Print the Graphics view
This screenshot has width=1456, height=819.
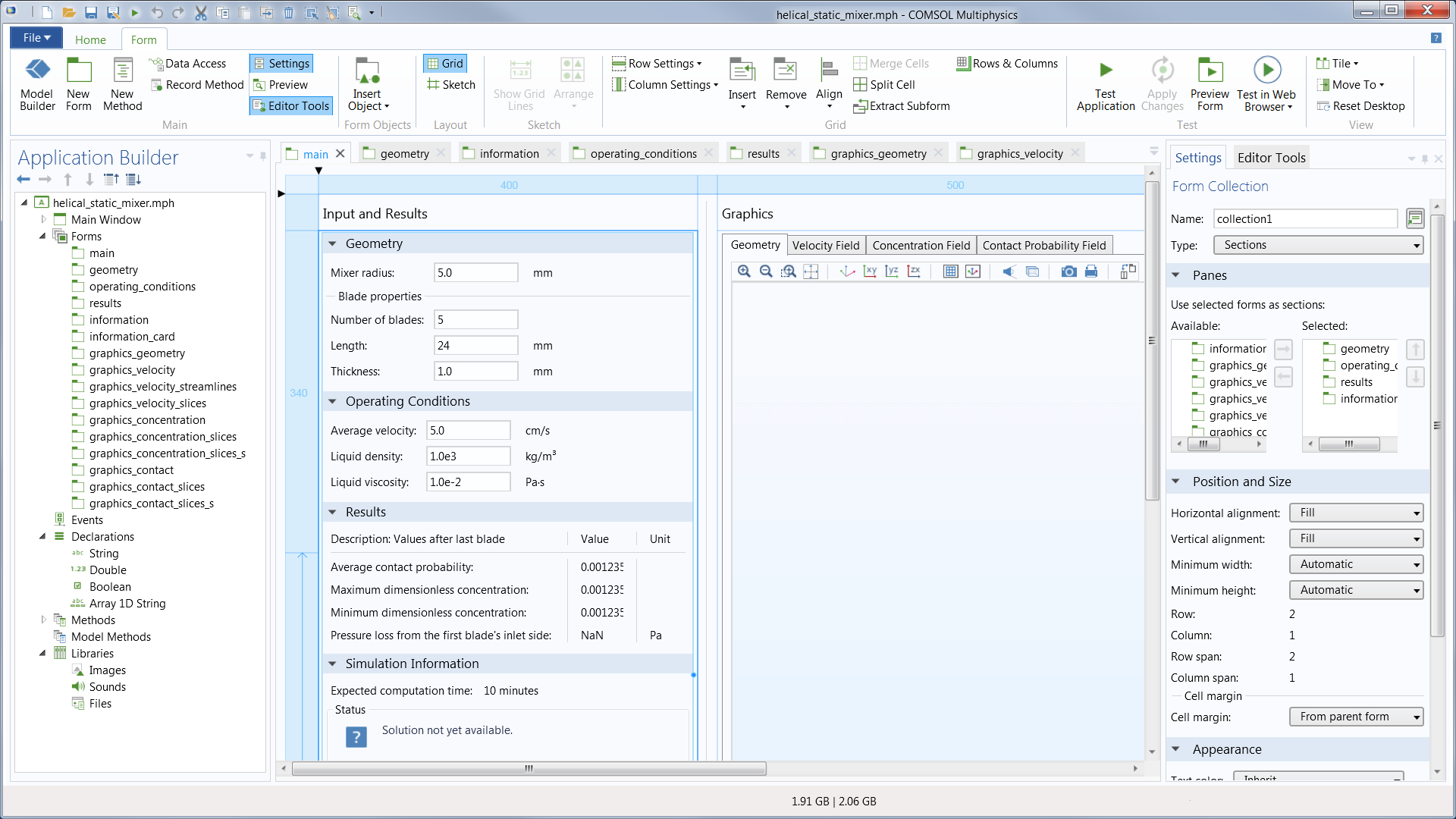pyautogui.click(x=1092, y=271)
